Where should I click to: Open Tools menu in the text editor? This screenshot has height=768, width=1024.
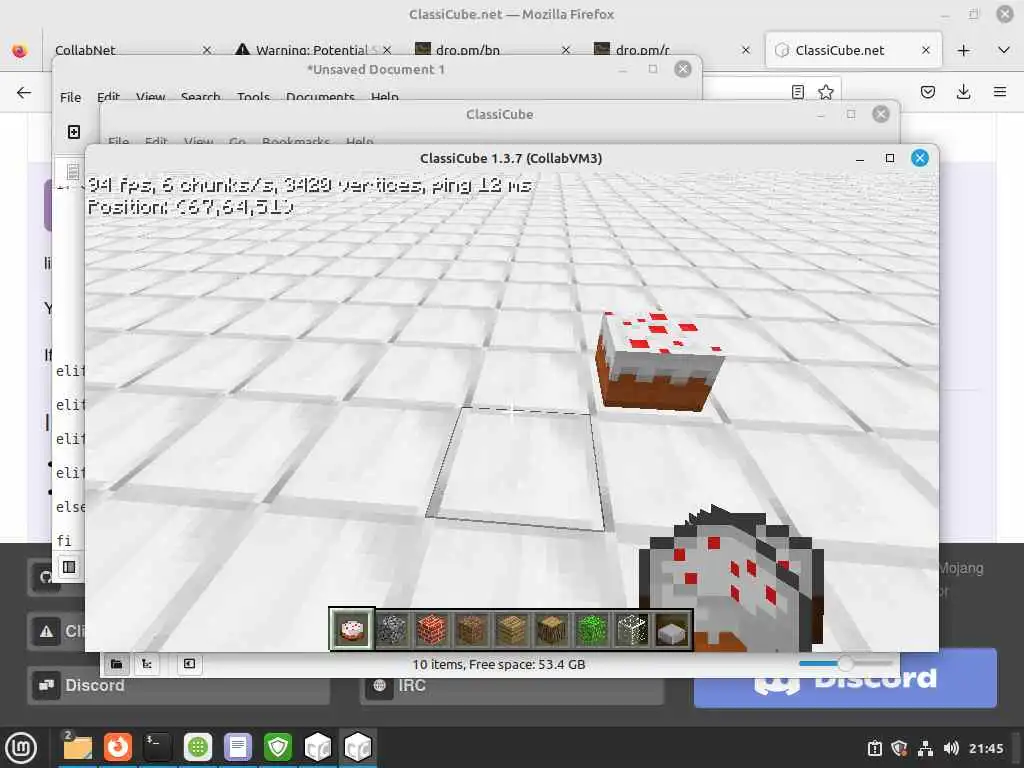point(253,97)
